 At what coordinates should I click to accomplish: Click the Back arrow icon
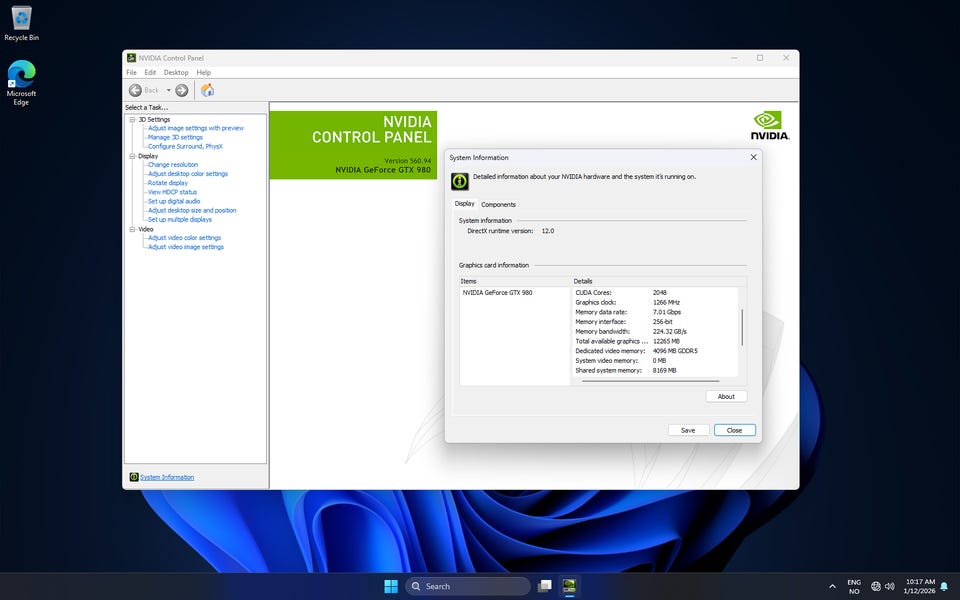(x=135, y=90)
